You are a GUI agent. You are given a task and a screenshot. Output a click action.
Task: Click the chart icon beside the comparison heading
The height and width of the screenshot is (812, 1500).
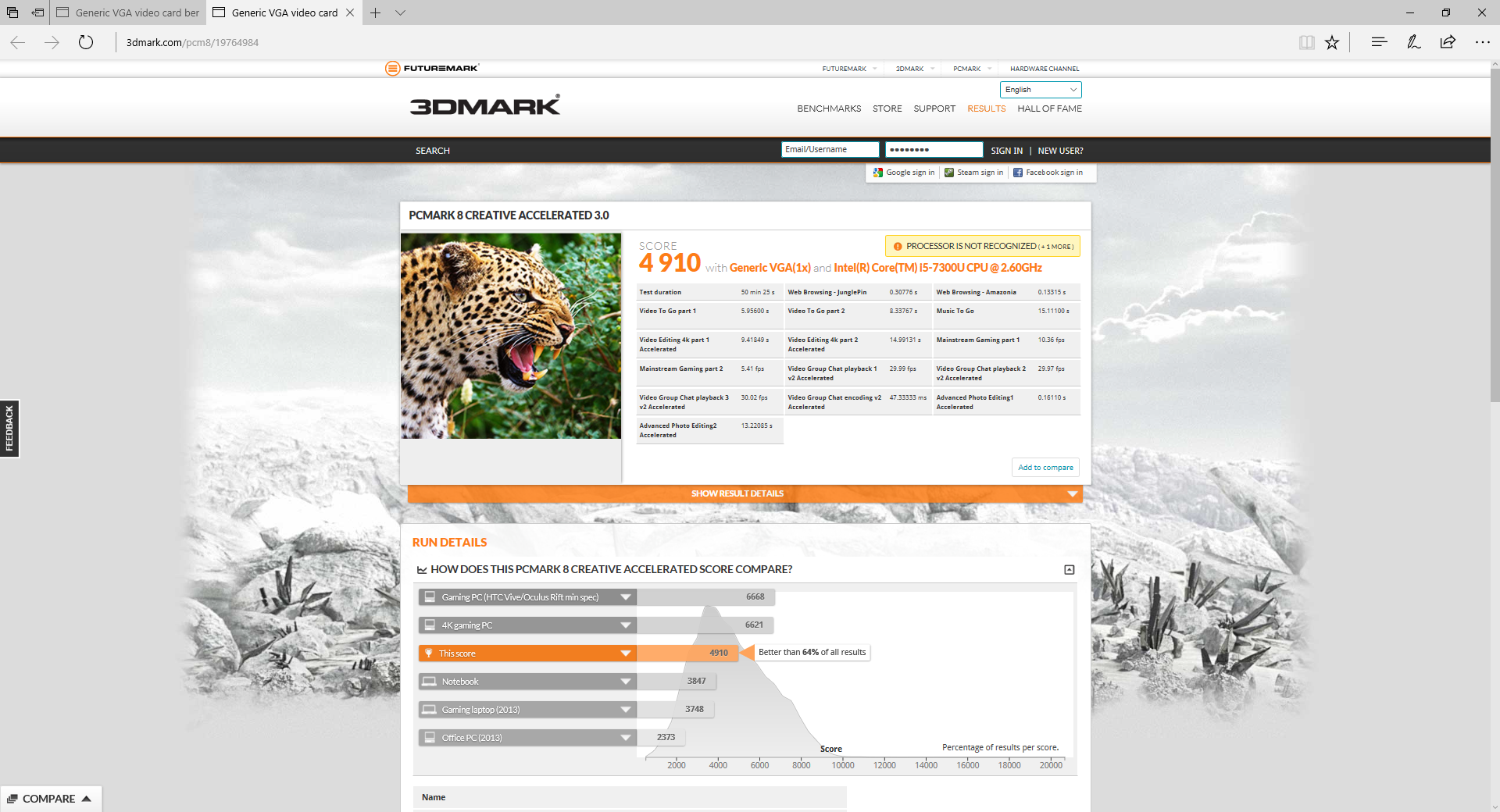[x=422, y=570]
